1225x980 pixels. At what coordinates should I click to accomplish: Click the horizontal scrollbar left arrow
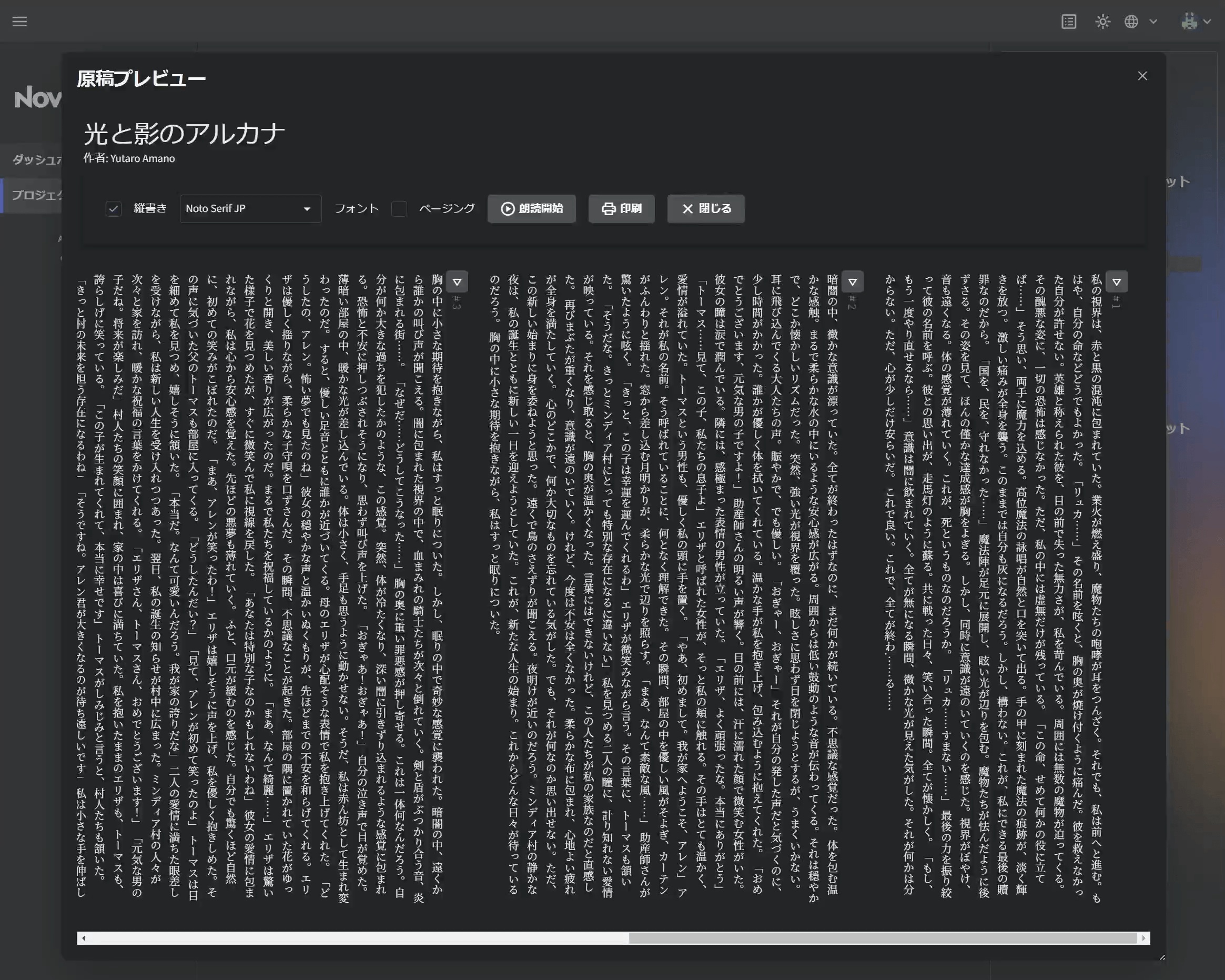click(x=84, y=938)
